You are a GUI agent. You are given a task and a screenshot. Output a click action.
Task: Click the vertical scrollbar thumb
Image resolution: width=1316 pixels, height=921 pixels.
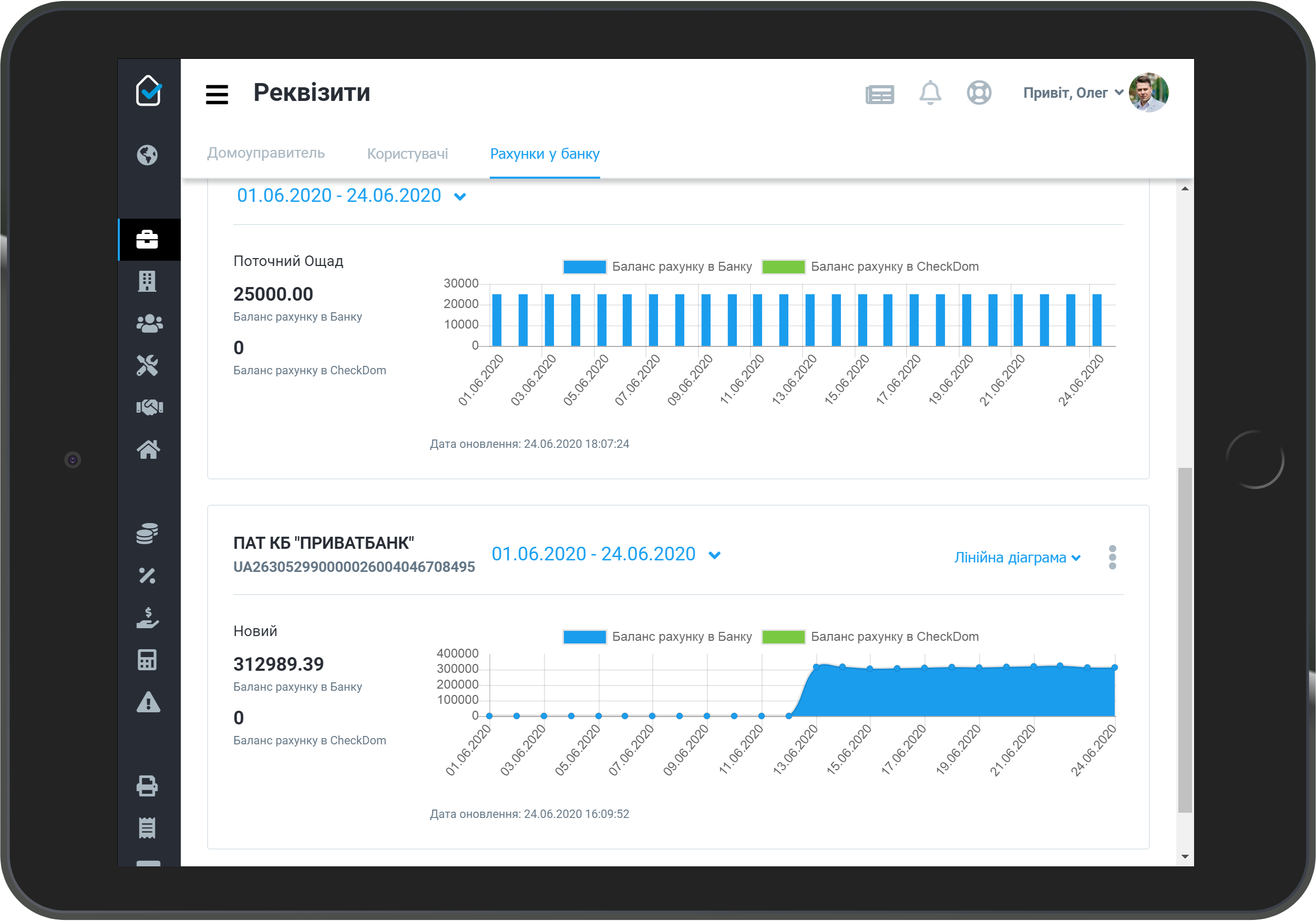[x=1185, y=640]
